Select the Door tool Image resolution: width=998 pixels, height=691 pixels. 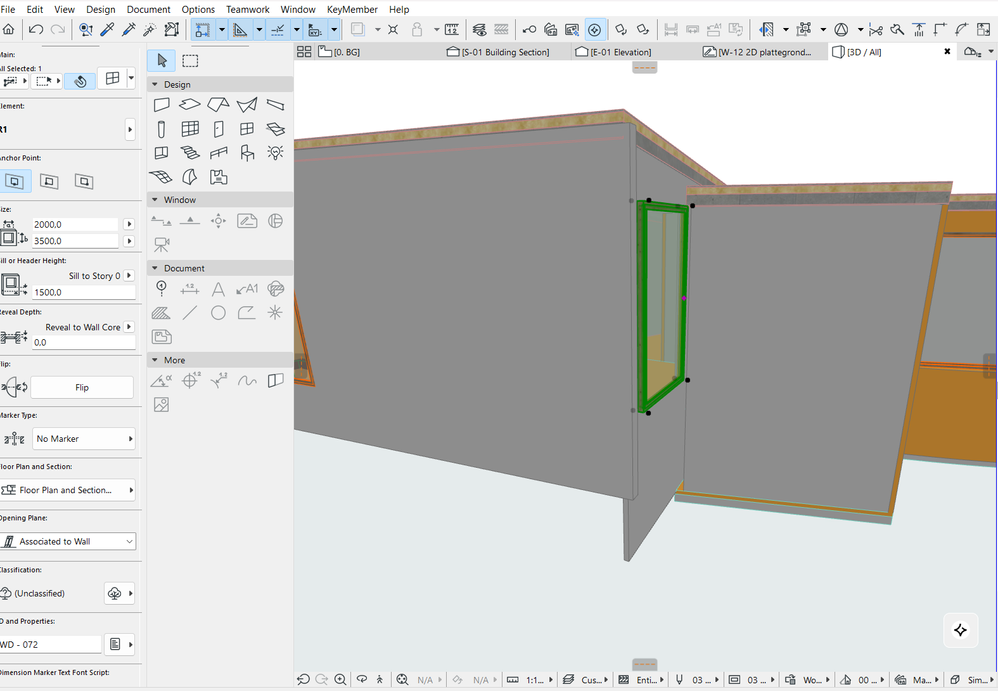click(218, 129)
